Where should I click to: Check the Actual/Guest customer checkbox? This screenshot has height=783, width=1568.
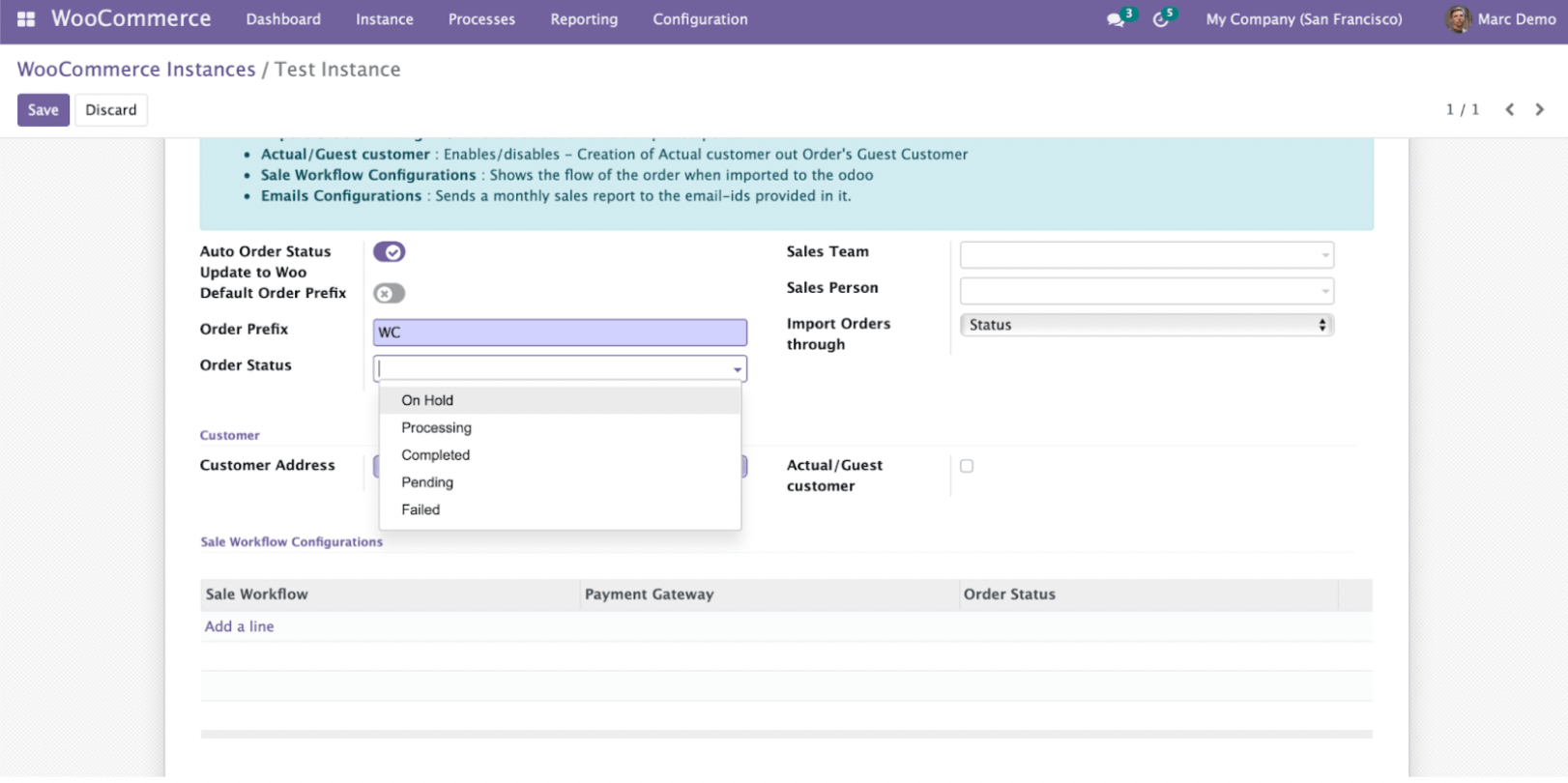tap(966, 466)
